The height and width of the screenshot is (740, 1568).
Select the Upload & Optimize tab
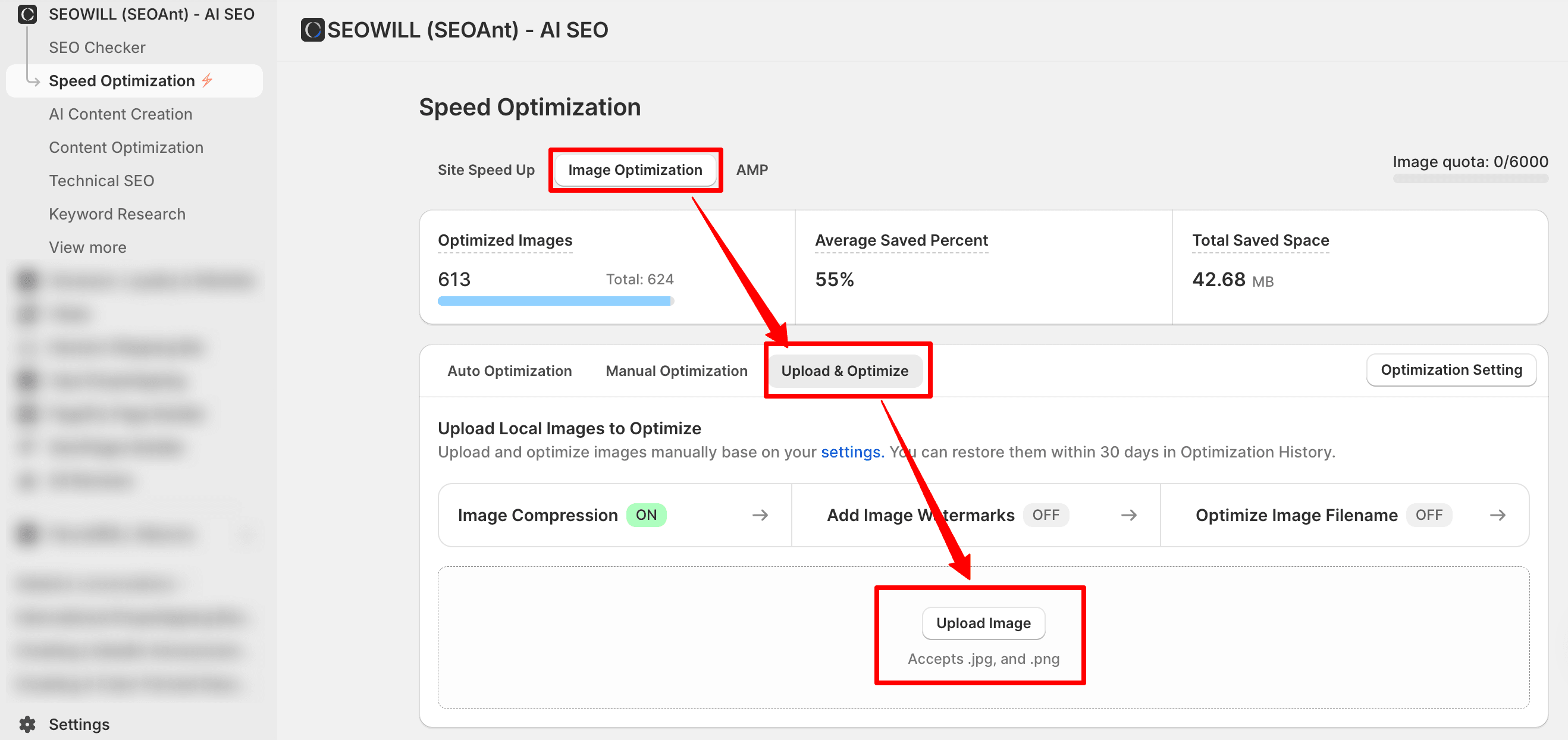coord(844,371)
